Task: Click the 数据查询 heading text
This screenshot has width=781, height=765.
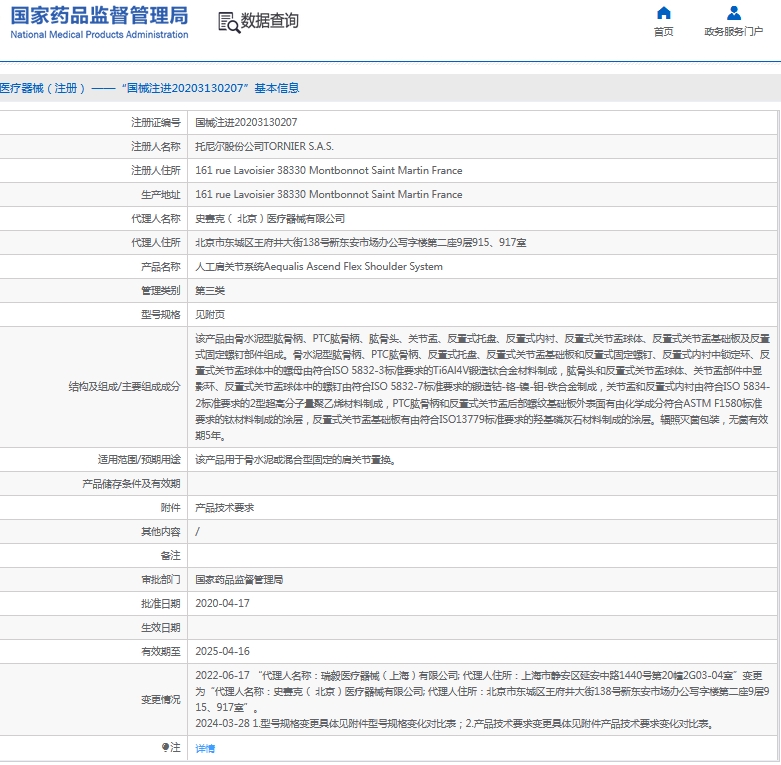Action: 269,21
